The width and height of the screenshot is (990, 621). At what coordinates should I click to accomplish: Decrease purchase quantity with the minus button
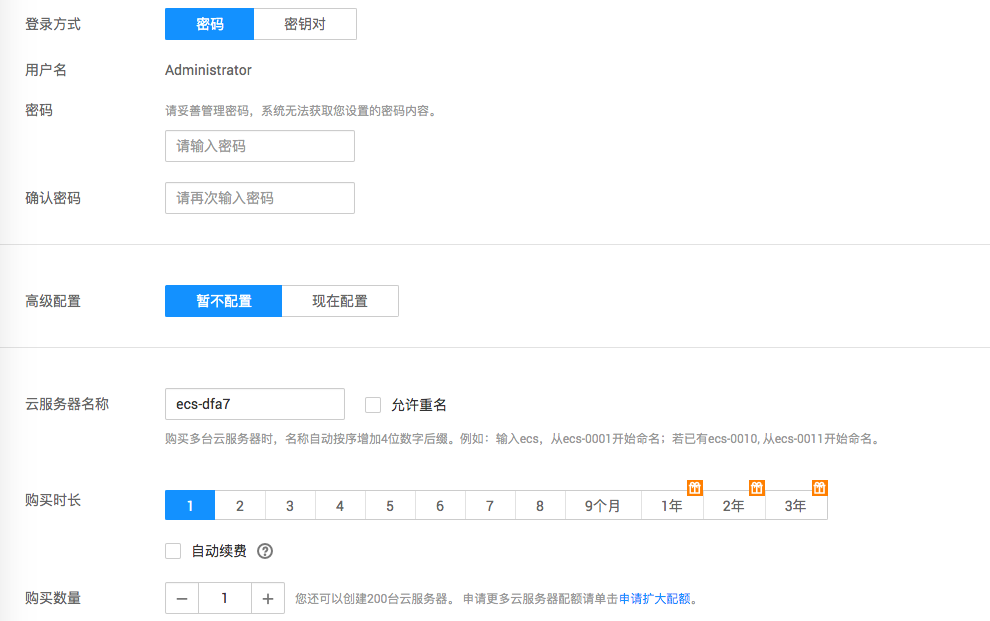click(181, 597)
